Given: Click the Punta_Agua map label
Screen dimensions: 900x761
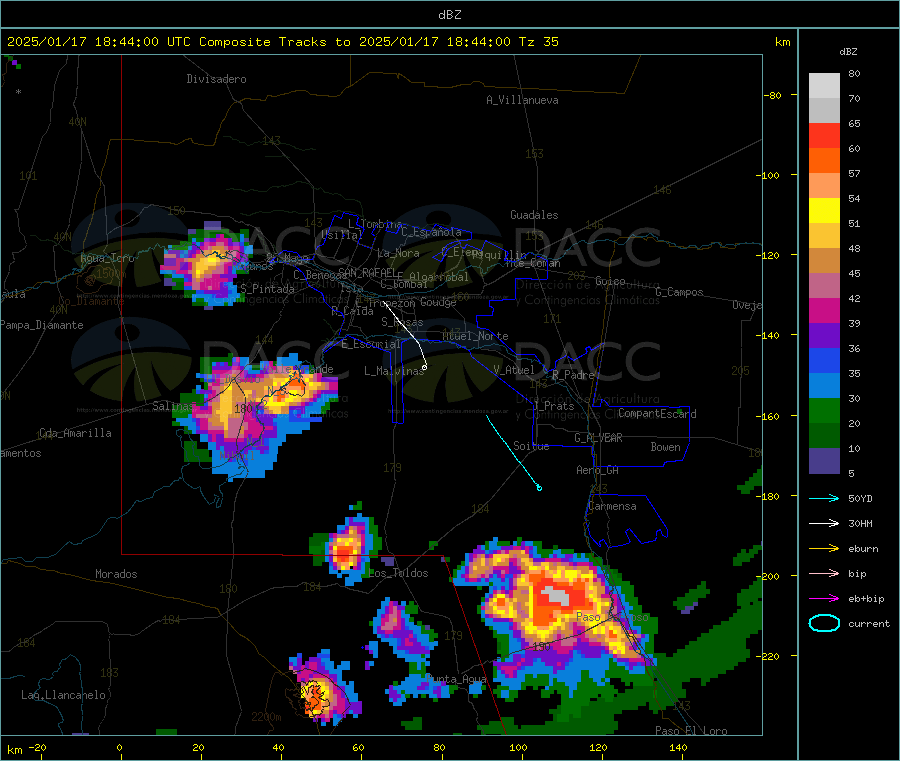Looking at the screenshot, I should 456,679.
